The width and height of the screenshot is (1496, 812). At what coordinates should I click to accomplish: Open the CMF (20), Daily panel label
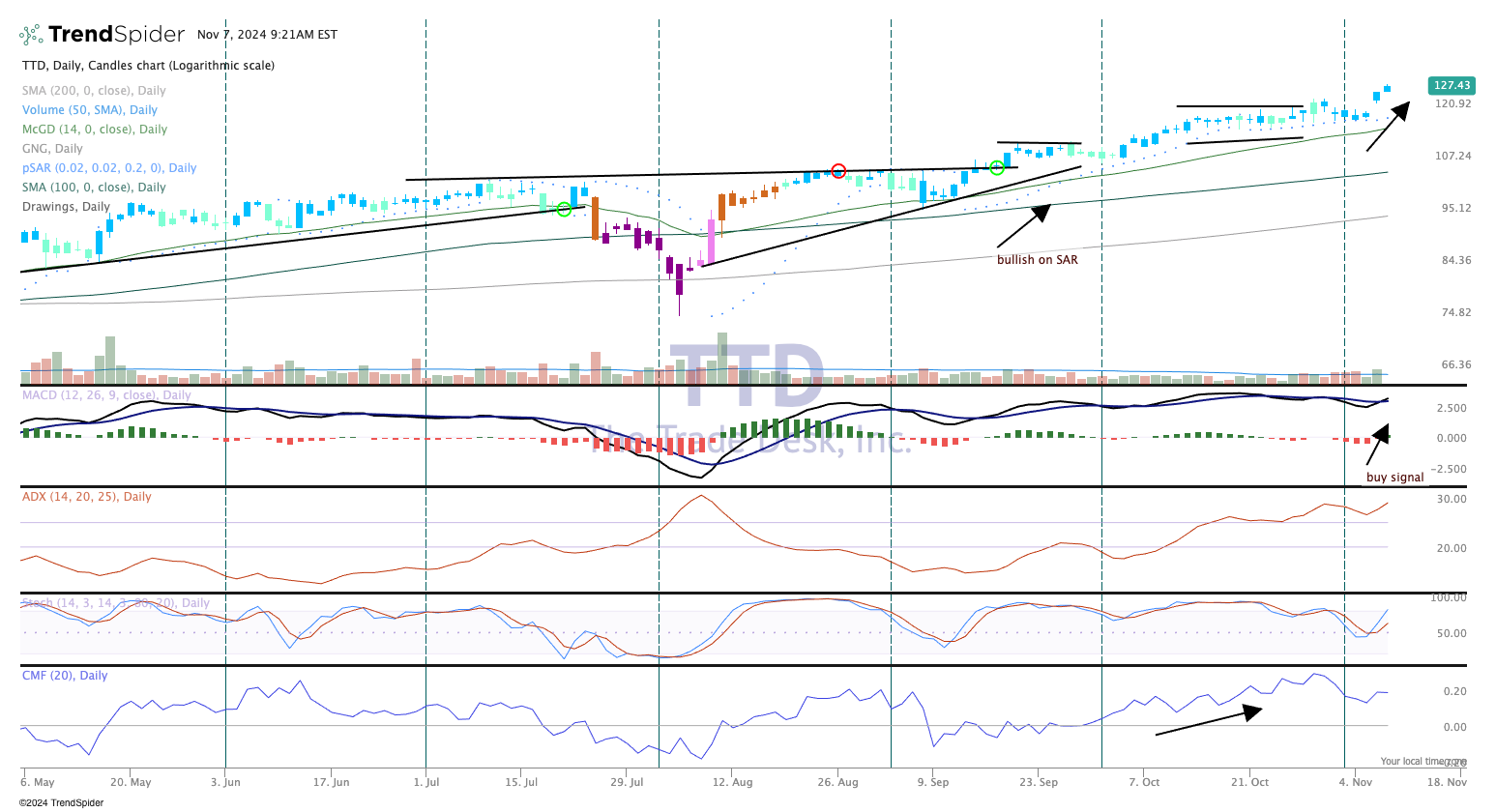[65, 676]
